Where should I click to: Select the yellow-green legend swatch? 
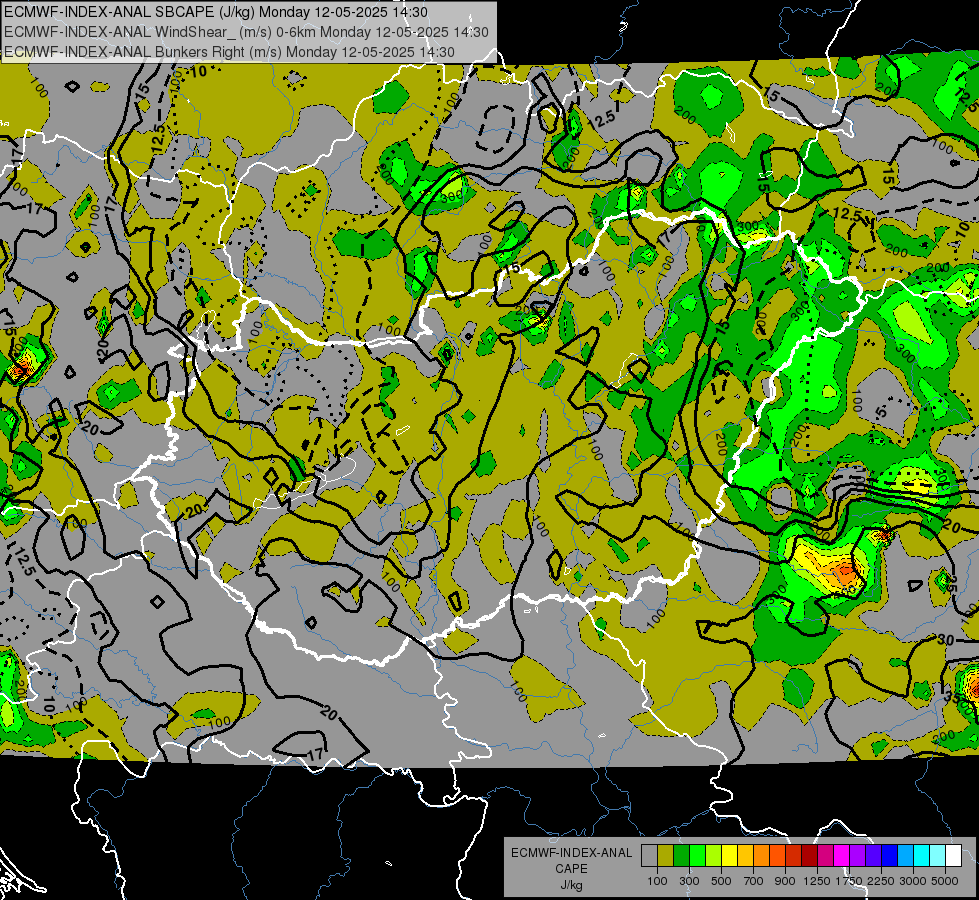click(x=714, y=855)
